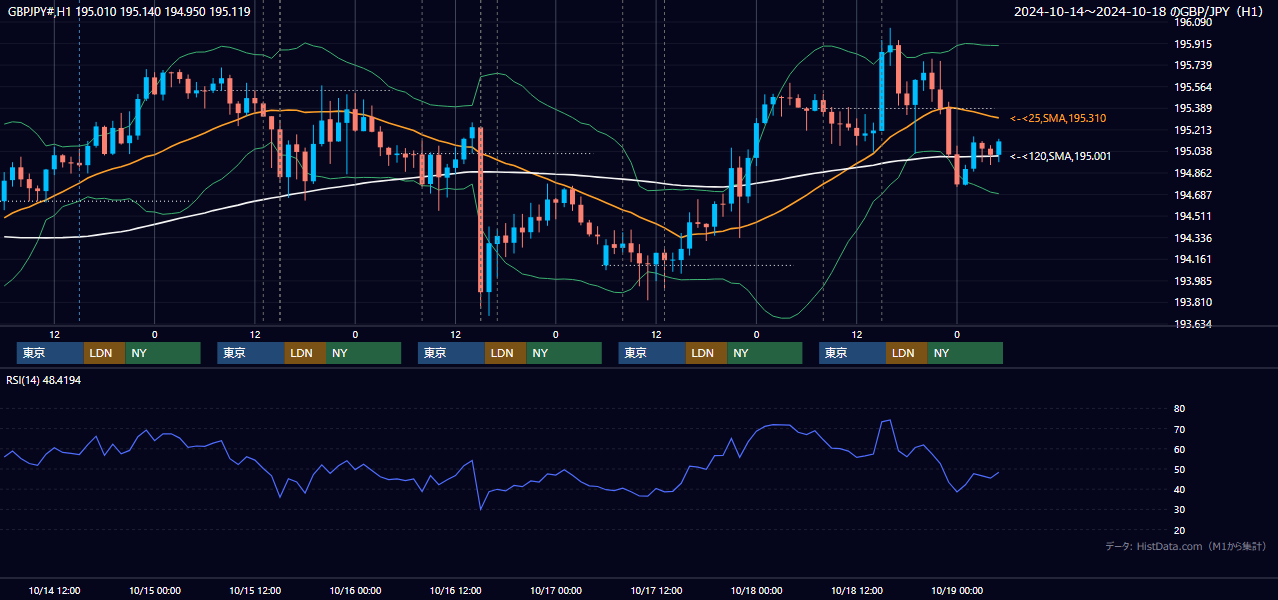This screenshot has height=600, width=1278.
Task: Pick the 10/17 12:00 time label
Action: (x=656, y=590)
